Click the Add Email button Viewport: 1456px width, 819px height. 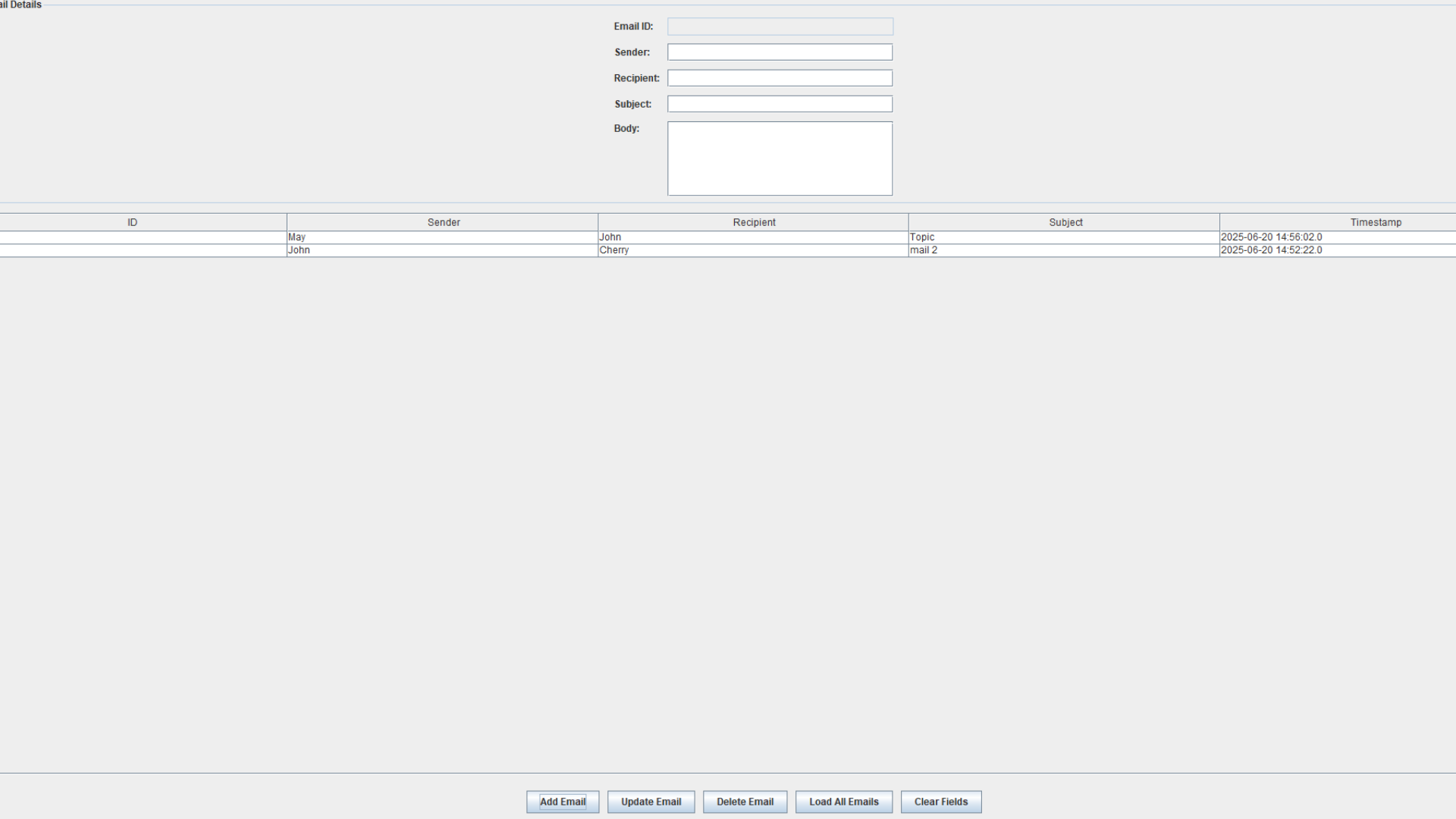tap(562, 802)
